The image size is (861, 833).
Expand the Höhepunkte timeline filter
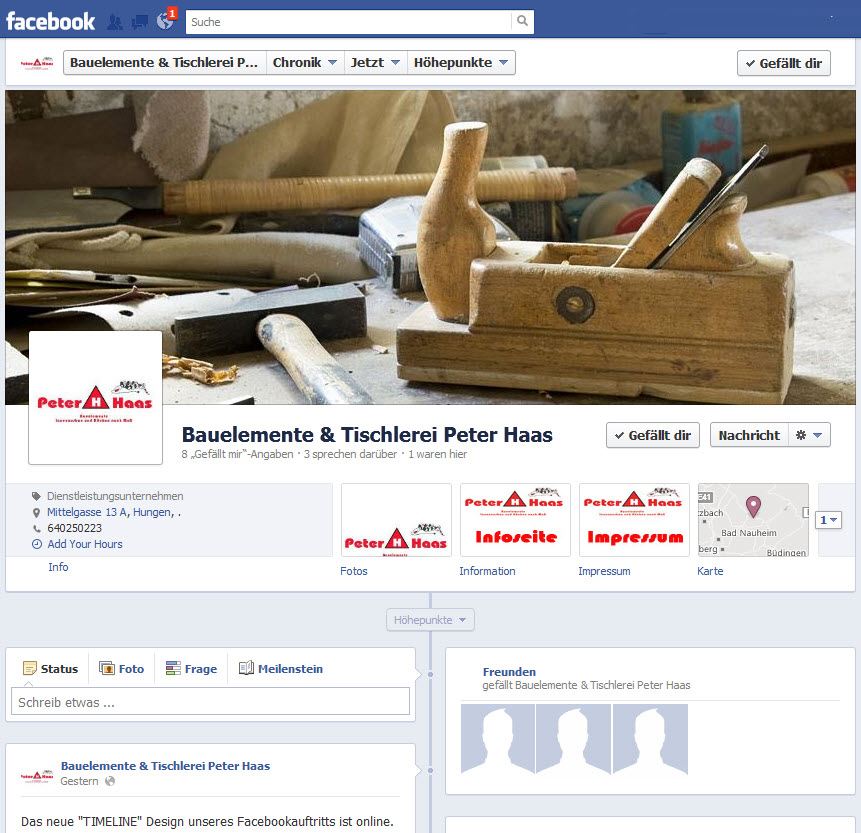pos(430,620)
